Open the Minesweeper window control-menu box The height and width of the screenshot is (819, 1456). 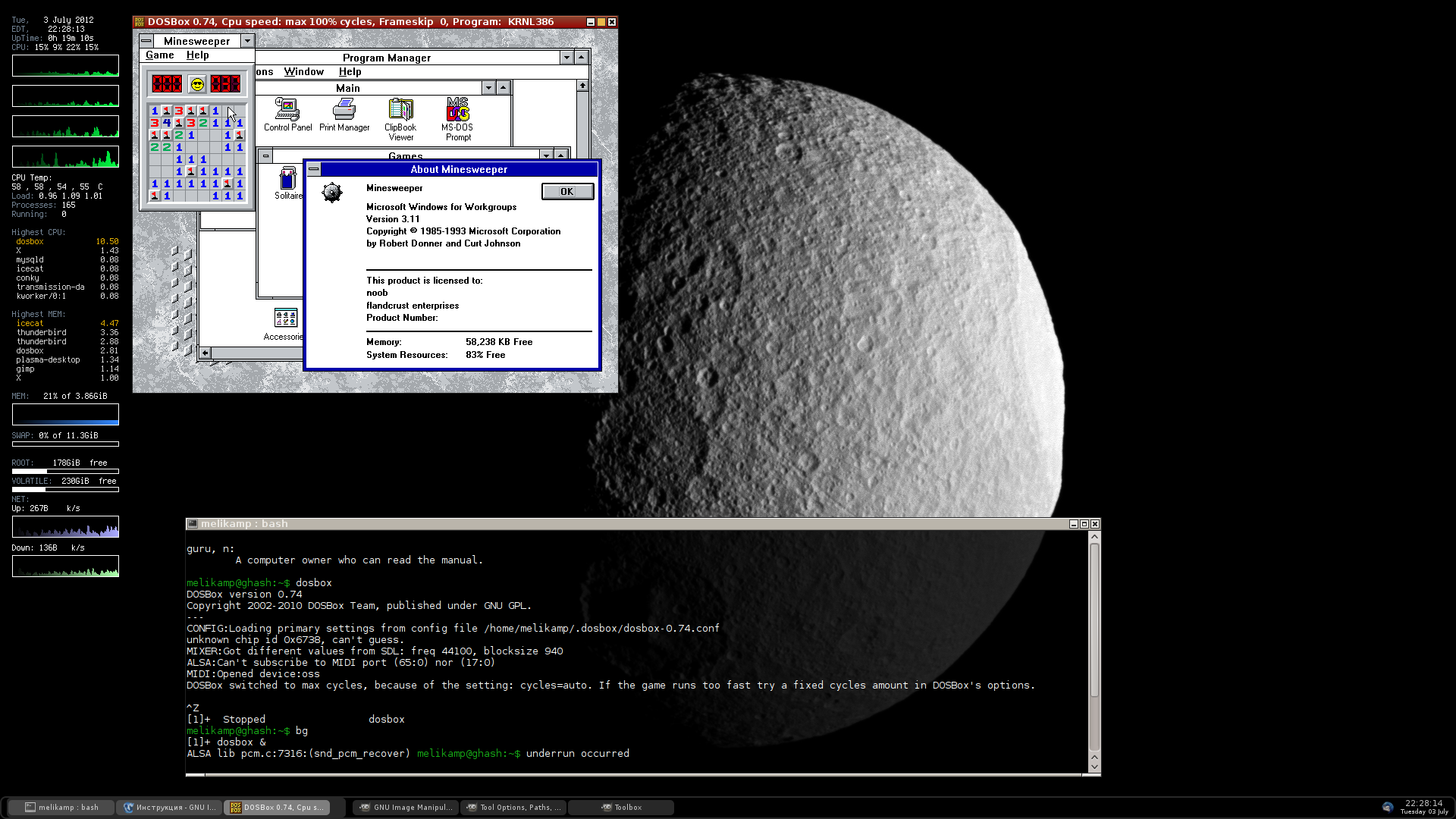tap(146, 41)
